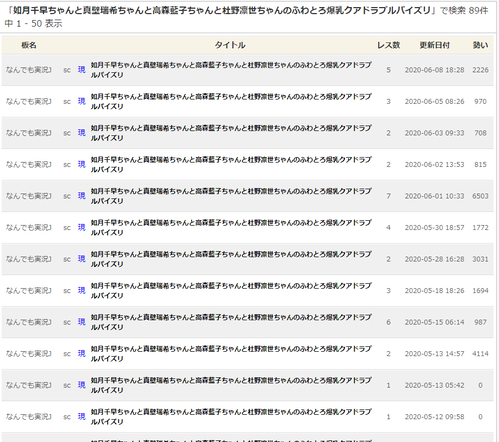Screen dimensions: 499x442
Task: Click the 現 link in the 2020-05-28 16:28 row
Action: pos(82,259)
